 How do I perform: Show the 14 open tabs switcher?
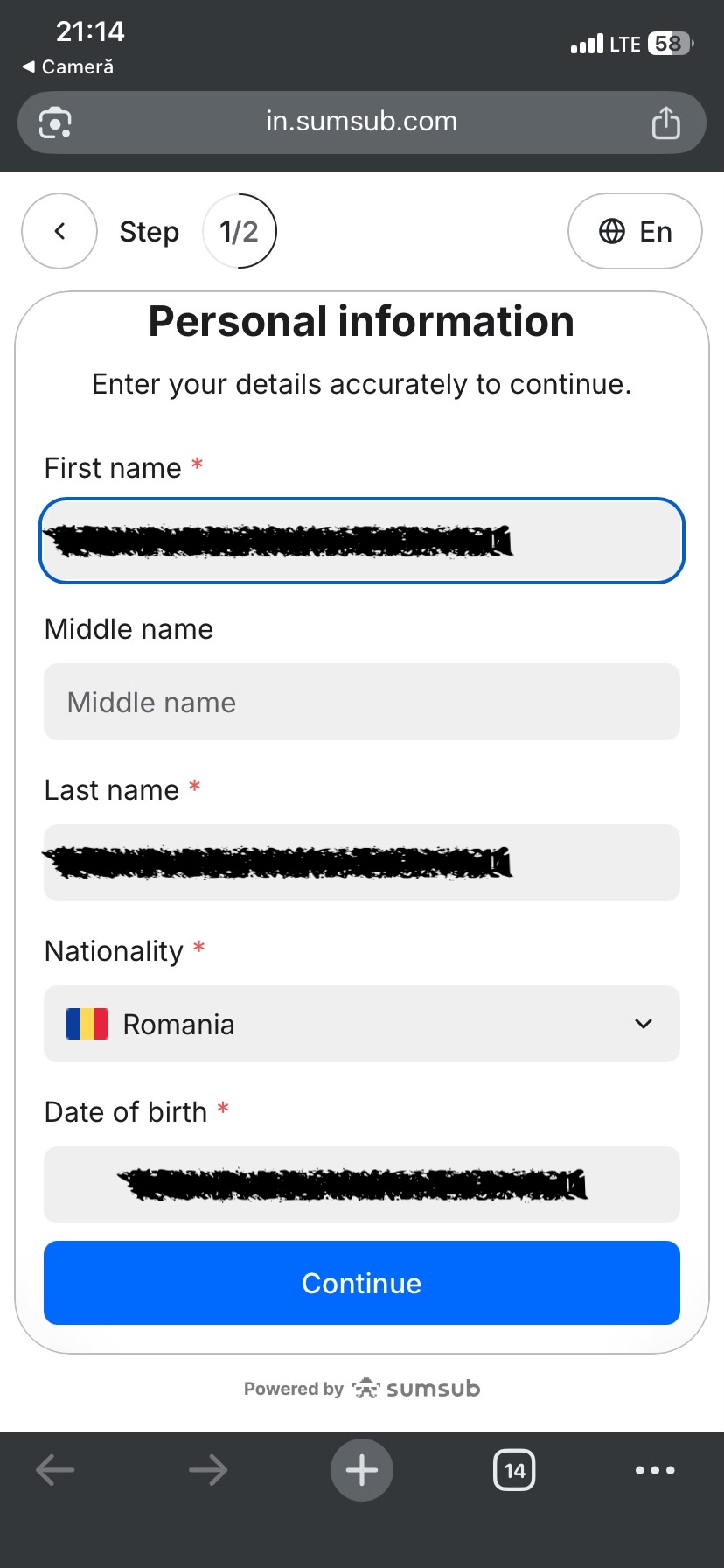(x=515, y=1470)
